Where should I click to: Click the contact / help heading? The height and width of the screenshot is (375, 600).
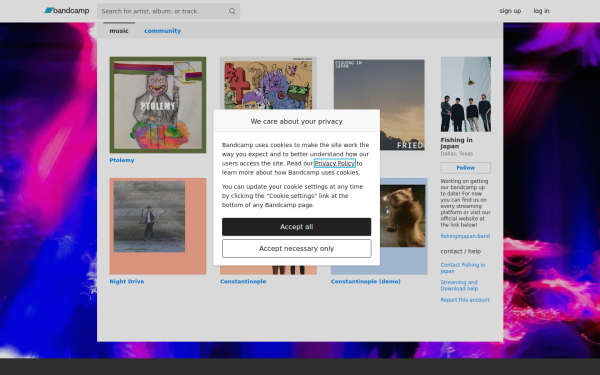pos(460,251)
